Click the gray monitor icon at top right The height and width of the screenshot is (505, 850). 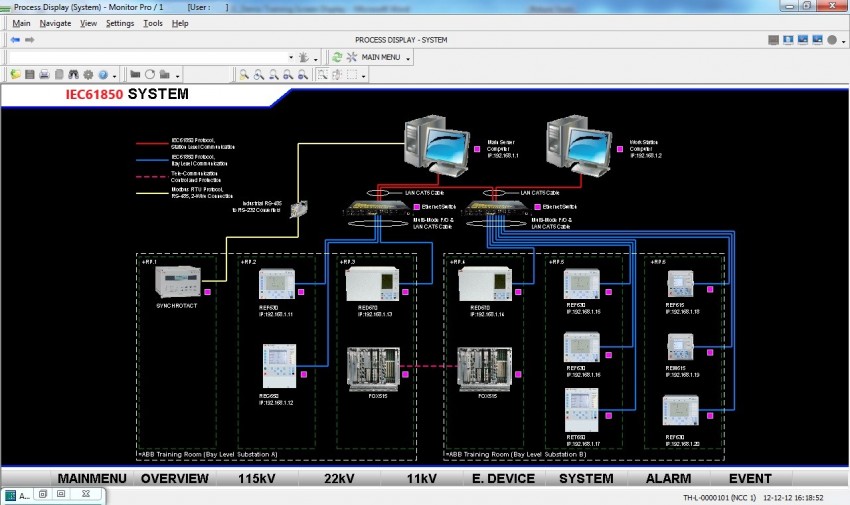pyautogui.click(x=774, y=40)
